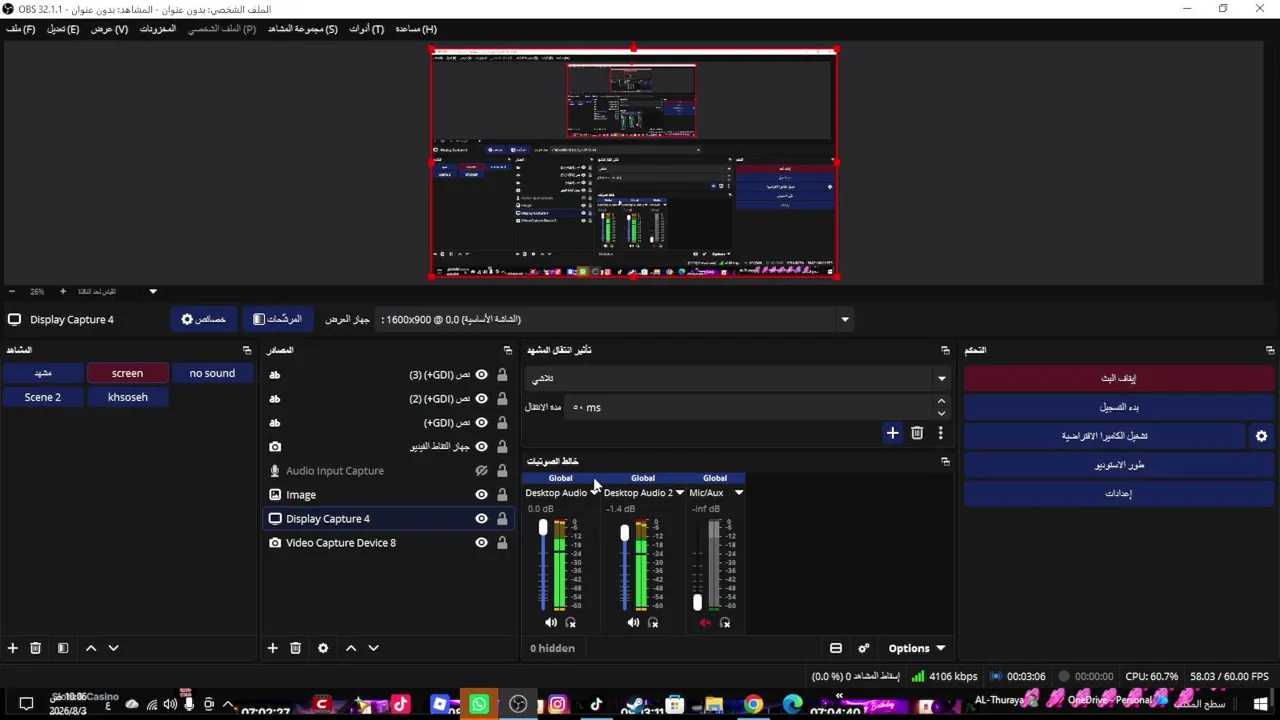Image resolution: width=1280 pixels, height=720 pixels.
Task: Open advanced audio properties gears icon
Action: tap(864, 648)
